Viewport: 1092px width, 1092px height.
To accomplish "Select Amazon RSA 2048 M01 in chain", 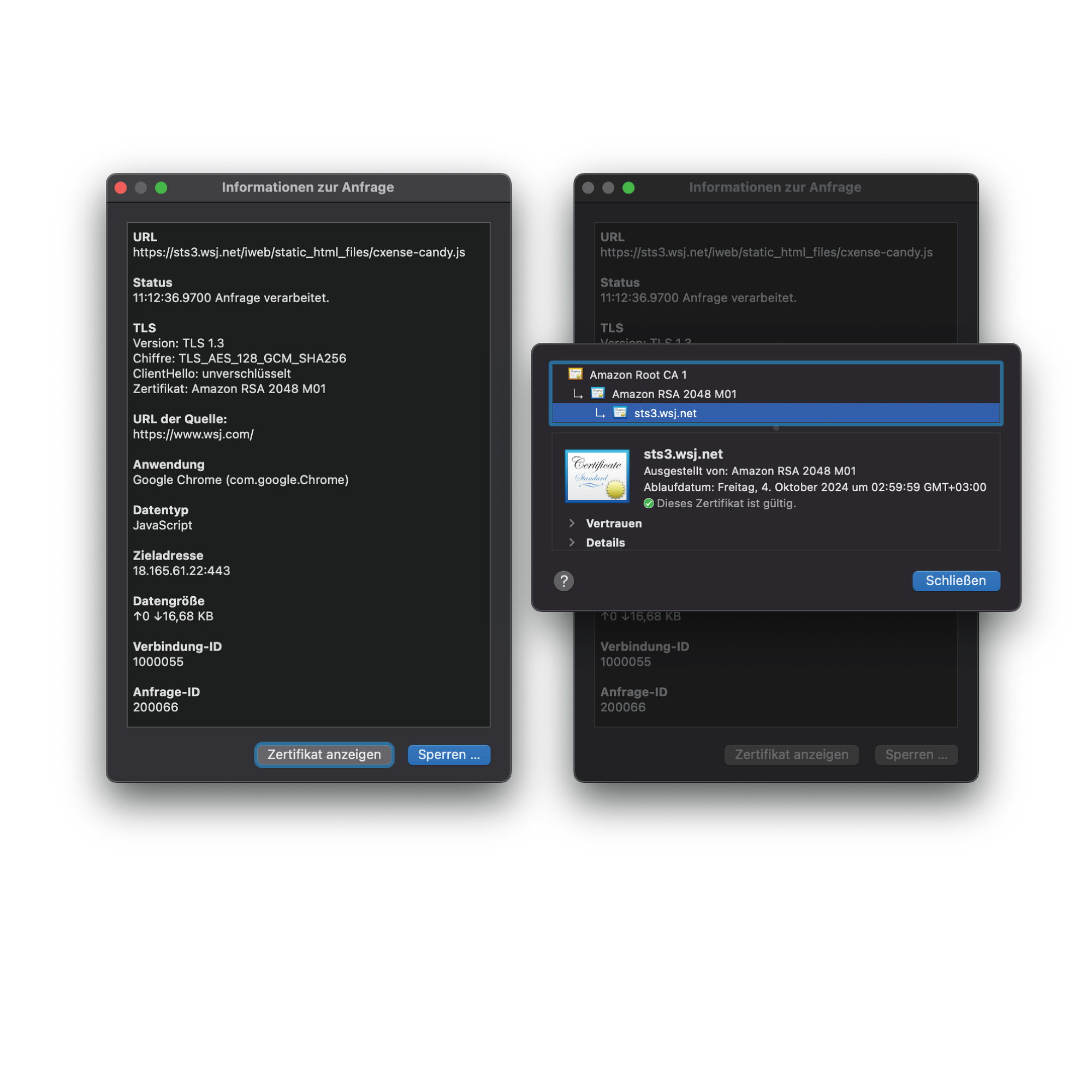I will 775,393.
